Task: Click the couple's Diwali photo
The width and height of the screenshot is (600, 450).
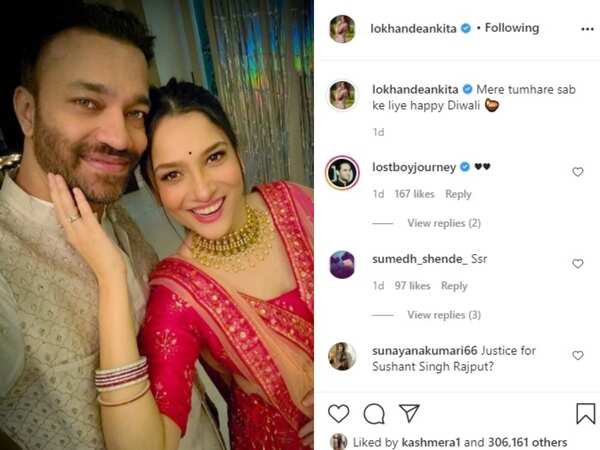Action: click(157, 225)
